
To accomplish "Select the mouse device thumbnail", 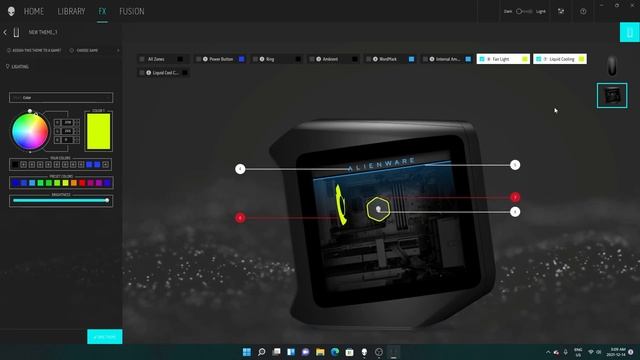I will tap(612, 65).
